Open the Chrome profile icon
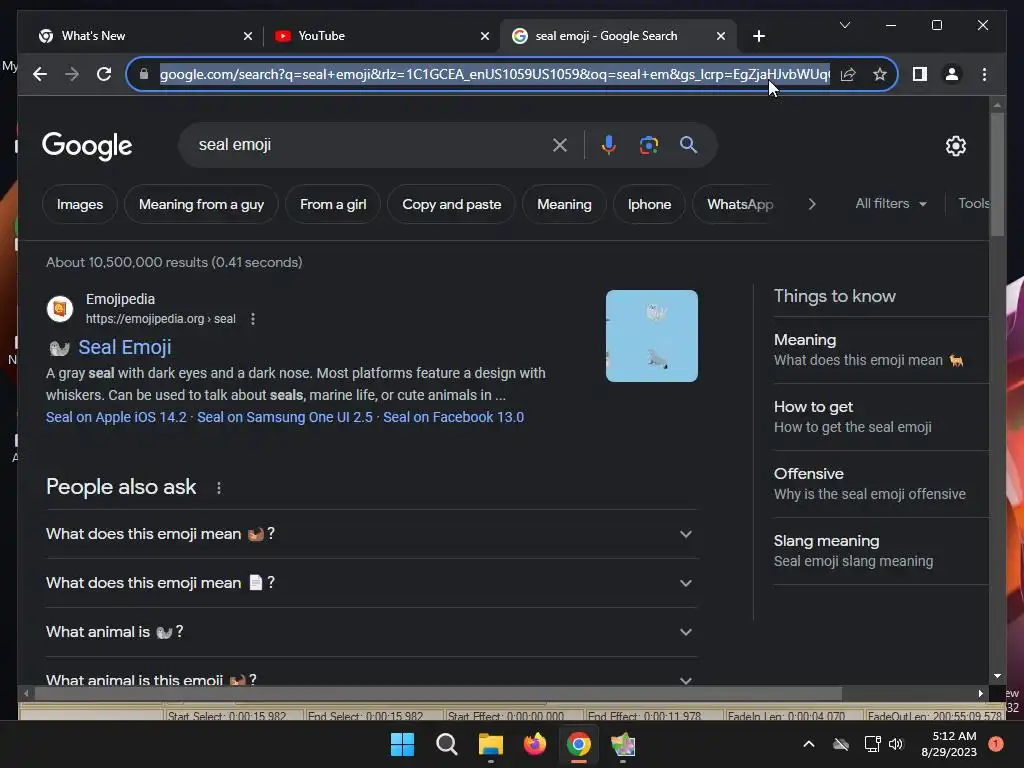Screen dimensions: 1024x768 (952, 74)
